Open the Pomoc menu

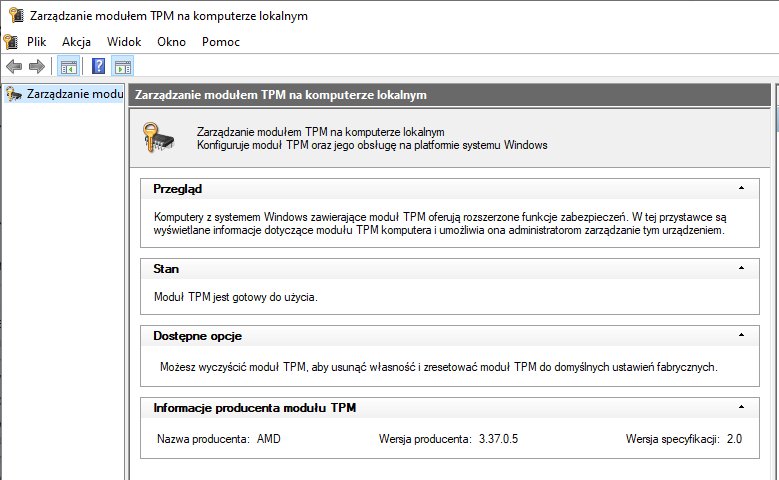point(221,42)
